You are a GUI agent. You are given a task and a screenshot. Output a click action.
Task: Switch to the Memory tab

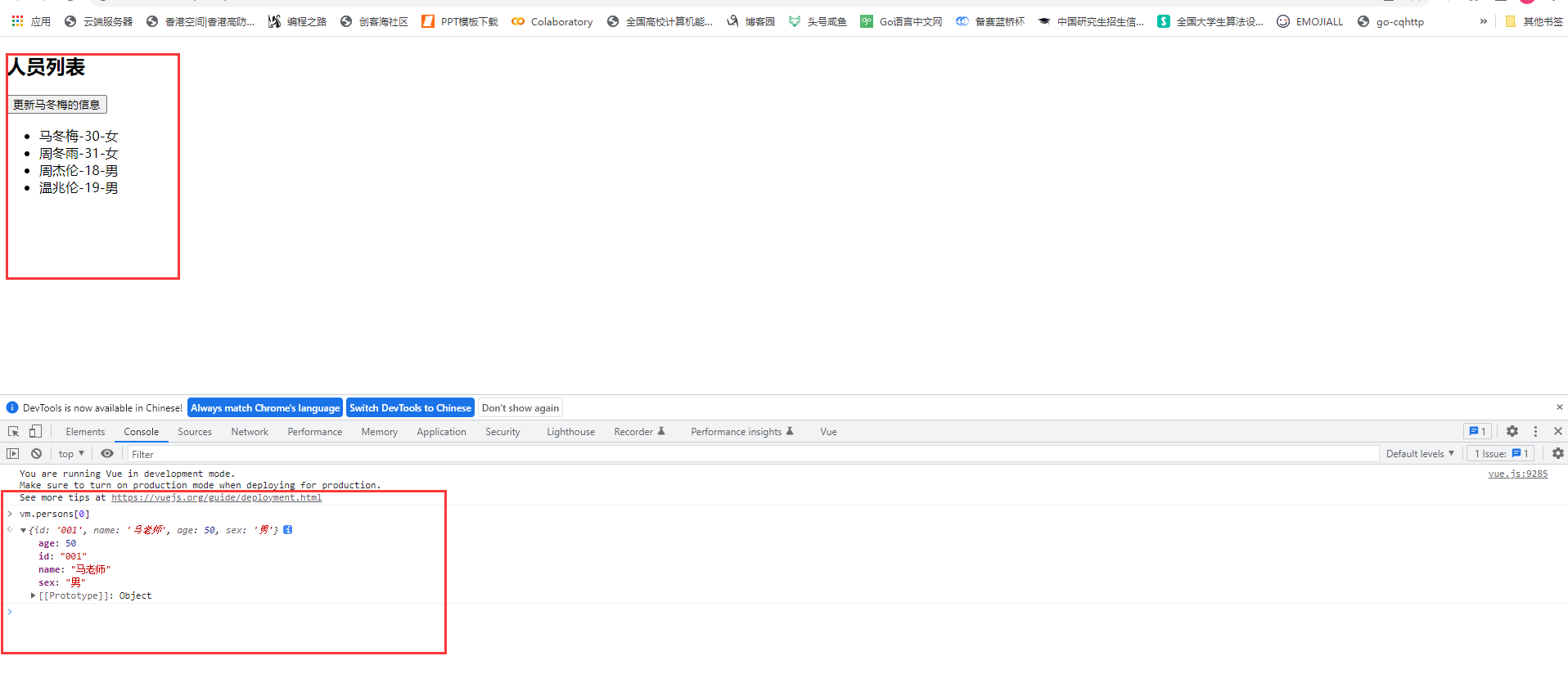click(x=380, y=431)
